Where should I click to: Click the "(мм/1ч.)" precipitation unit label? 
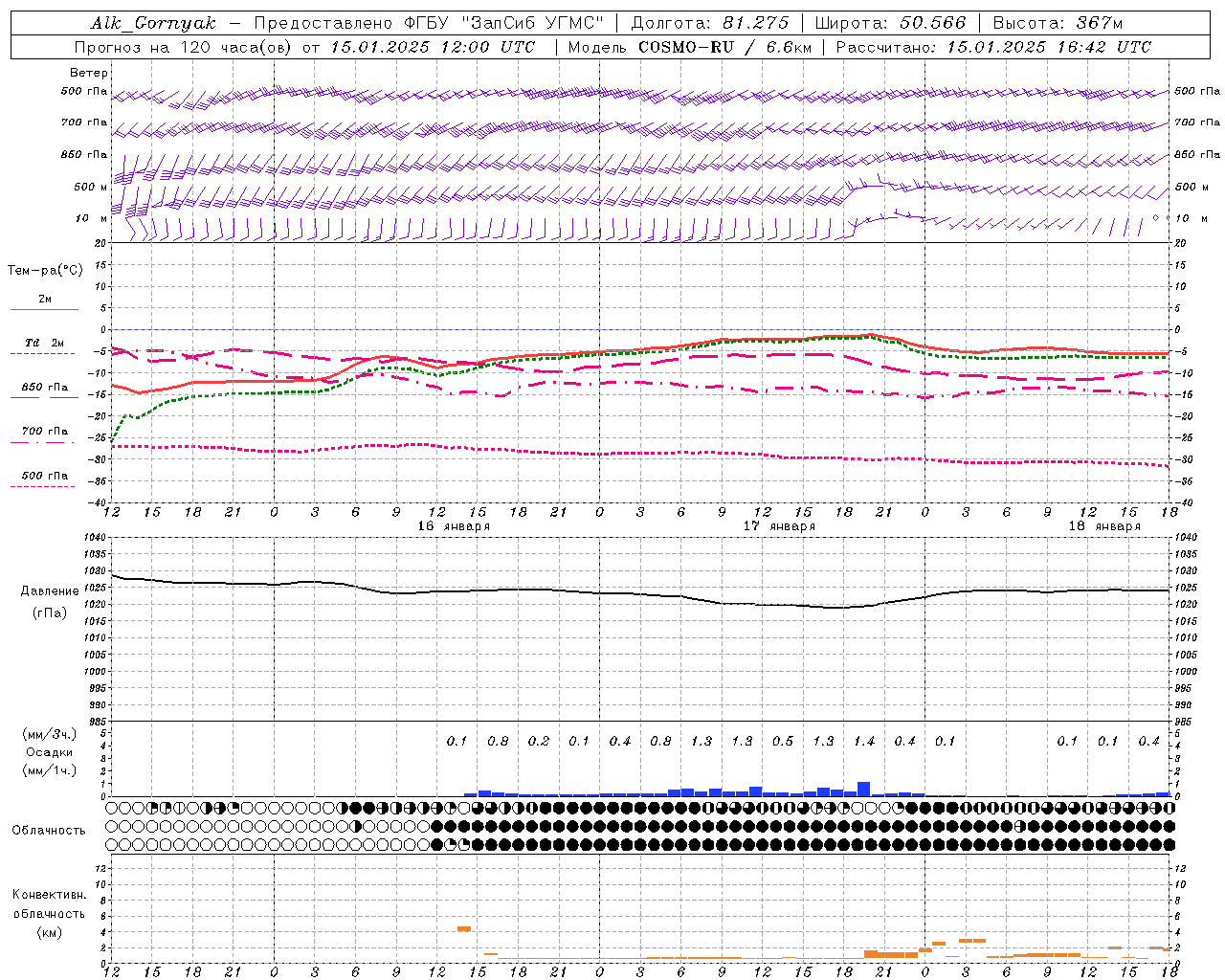point(49,770)
